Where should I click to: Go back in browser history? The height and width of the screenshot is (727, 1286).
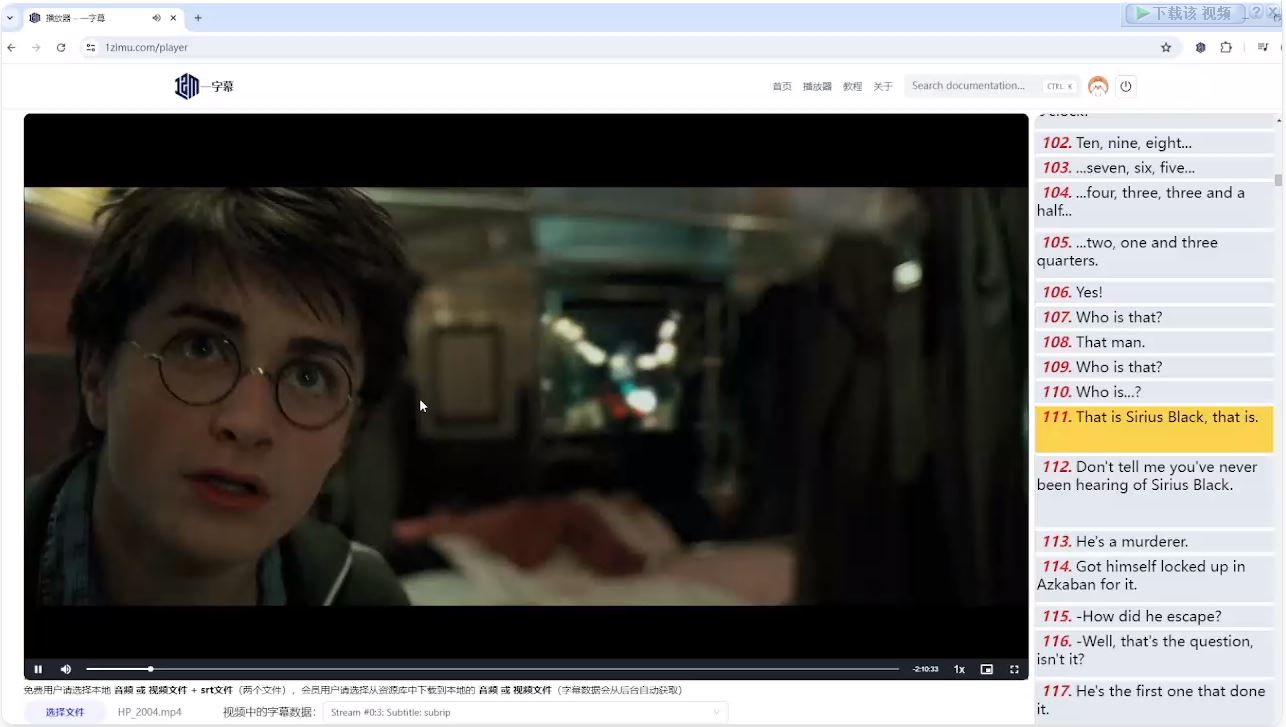pos(12,47)
